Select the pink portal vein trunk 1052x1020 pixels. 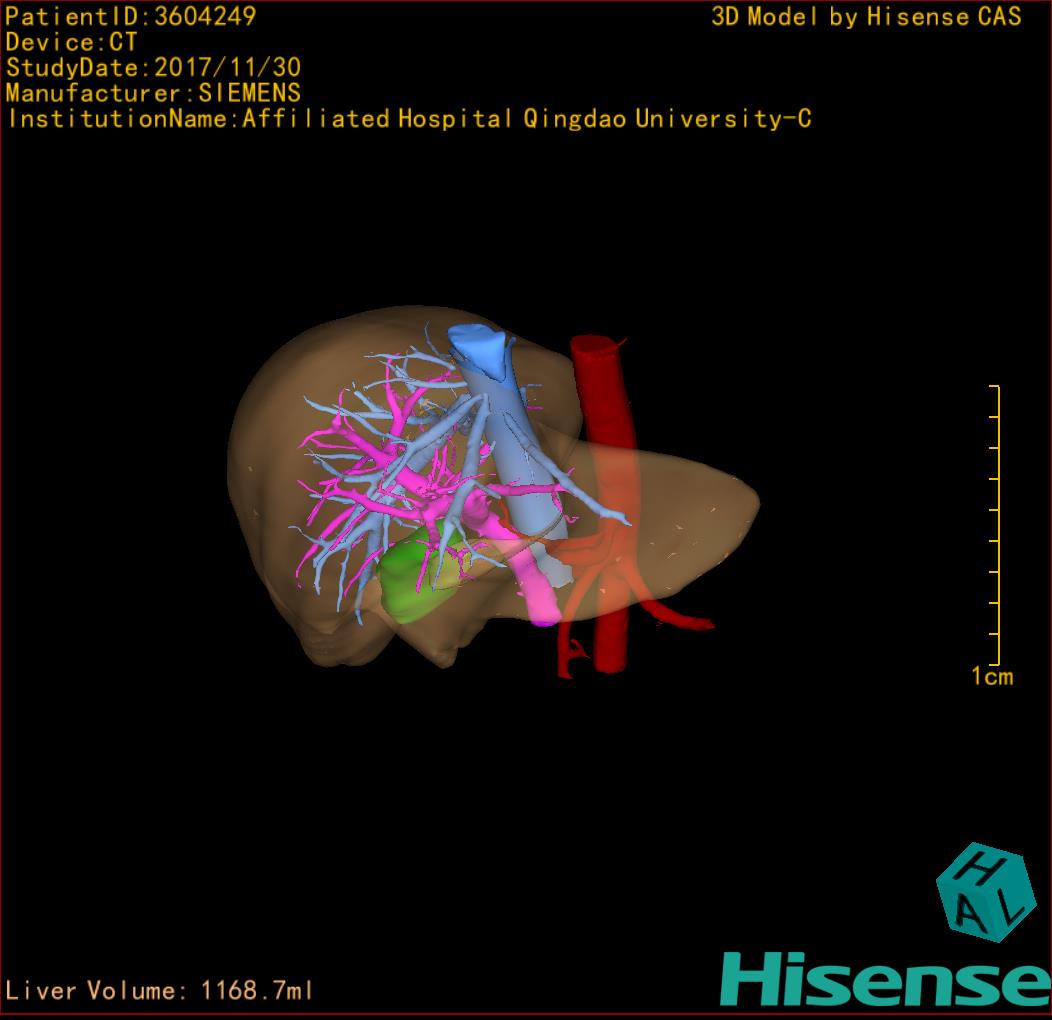pyautogui.click(x=537, y=591)
